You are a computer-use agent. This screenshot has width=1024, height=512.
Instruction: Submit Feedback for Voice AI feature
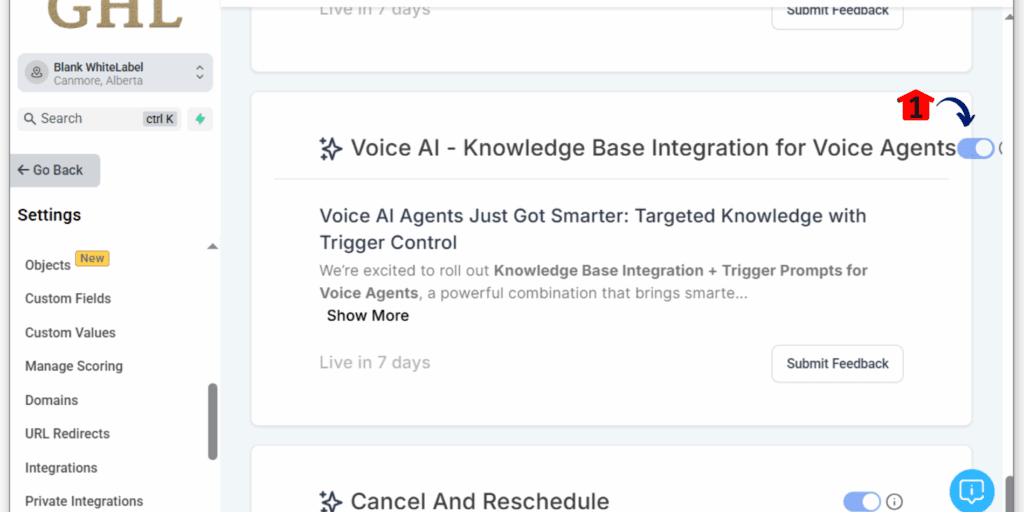[x=837, y=364]
